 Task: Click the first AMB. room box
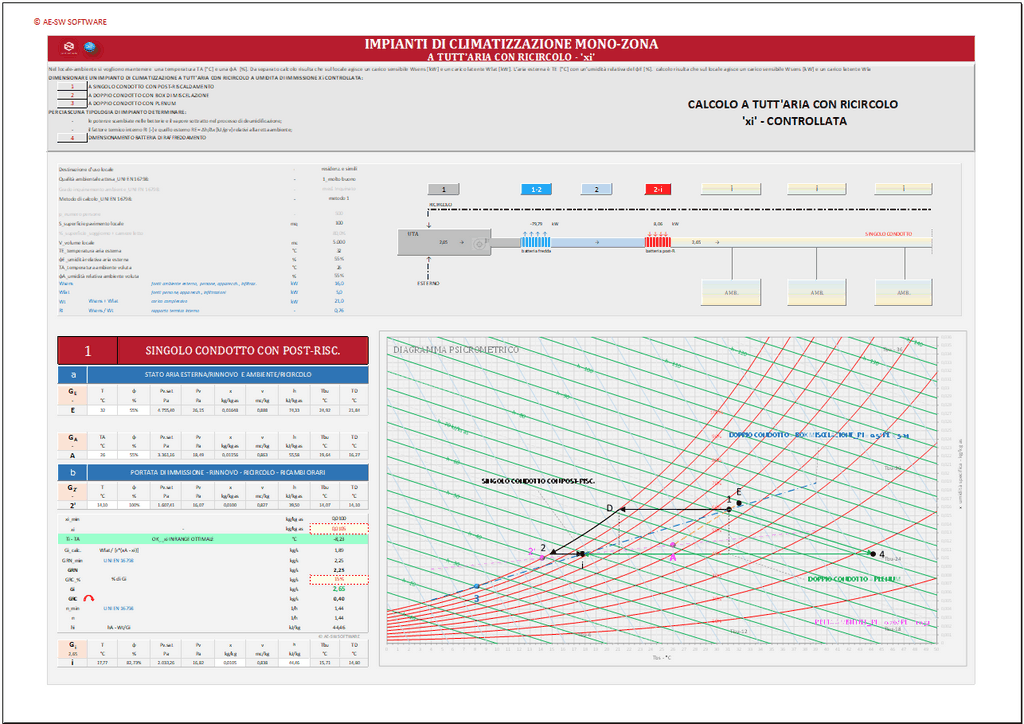click(732, 292)
